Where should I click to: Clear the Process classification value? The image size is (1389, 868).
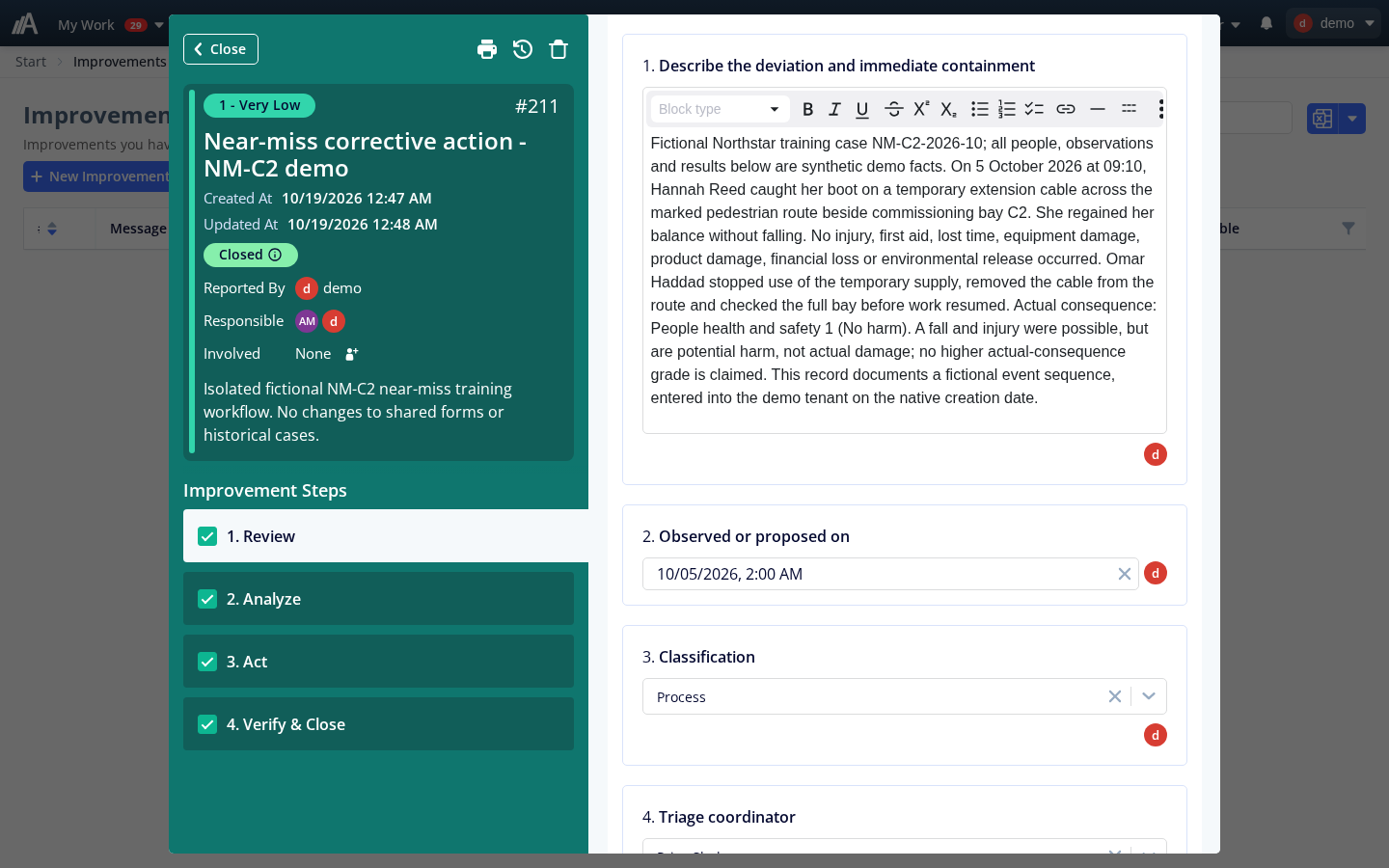[x=1115, y=696]
